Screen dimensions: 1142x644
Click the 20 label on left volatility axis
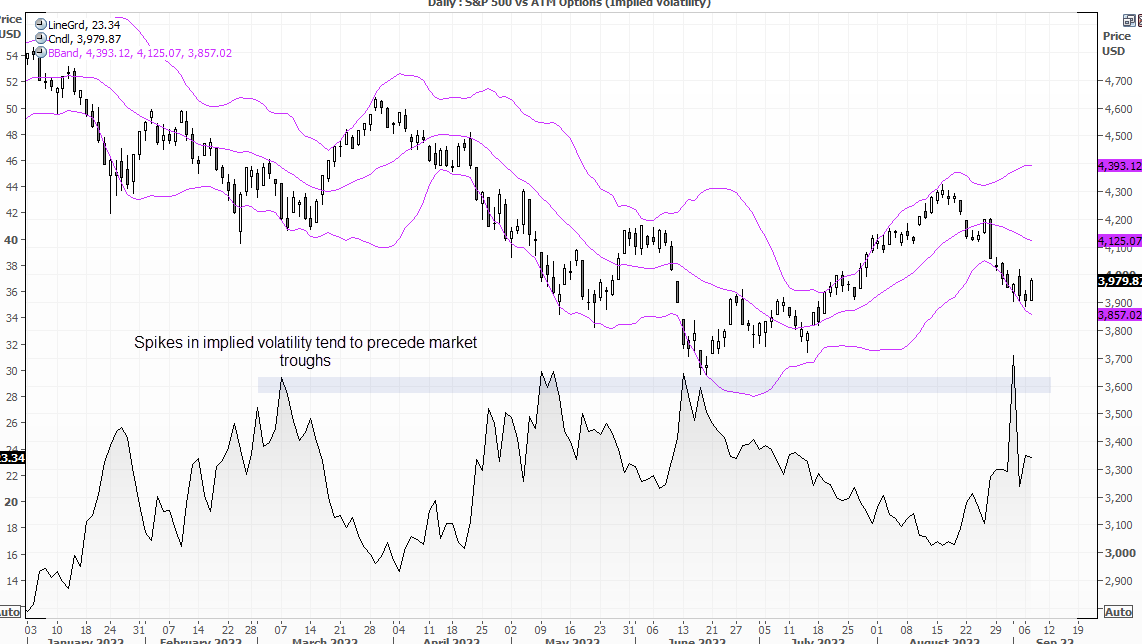coord(12,502)
